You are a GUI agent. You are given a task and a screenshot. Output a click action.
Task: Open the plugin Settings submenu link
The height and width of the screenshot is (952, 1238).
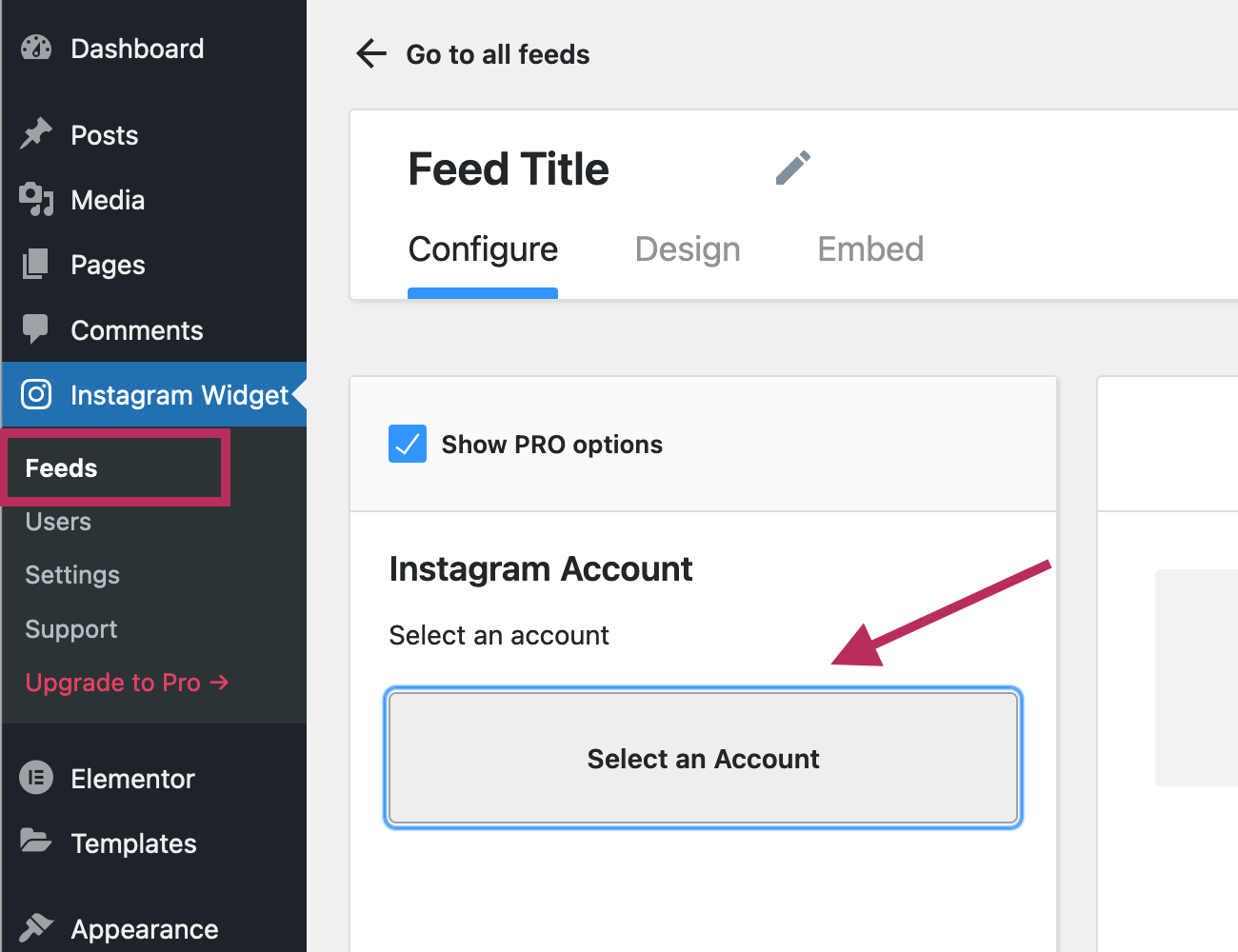pos(72,575)
